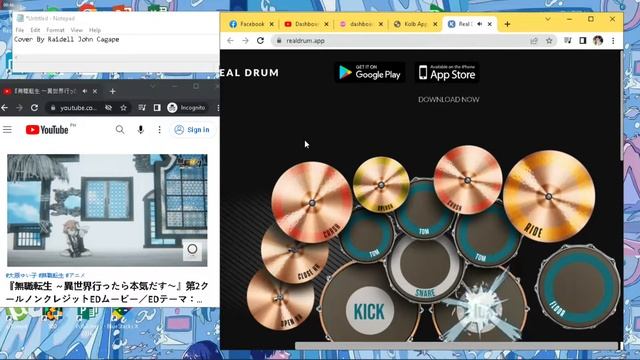Close the YouTube tab in the incognito window
Screen dimensions: 640x360
95,91
